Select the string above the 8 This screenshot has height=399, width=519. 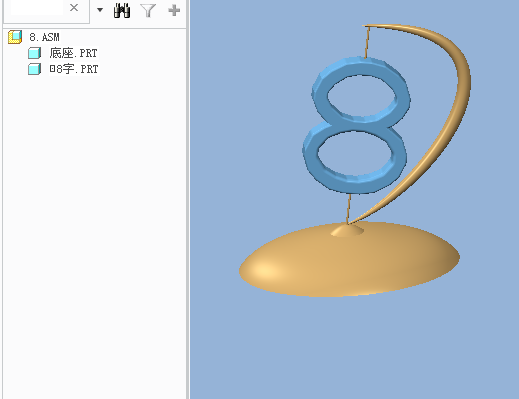coord(367,42)
